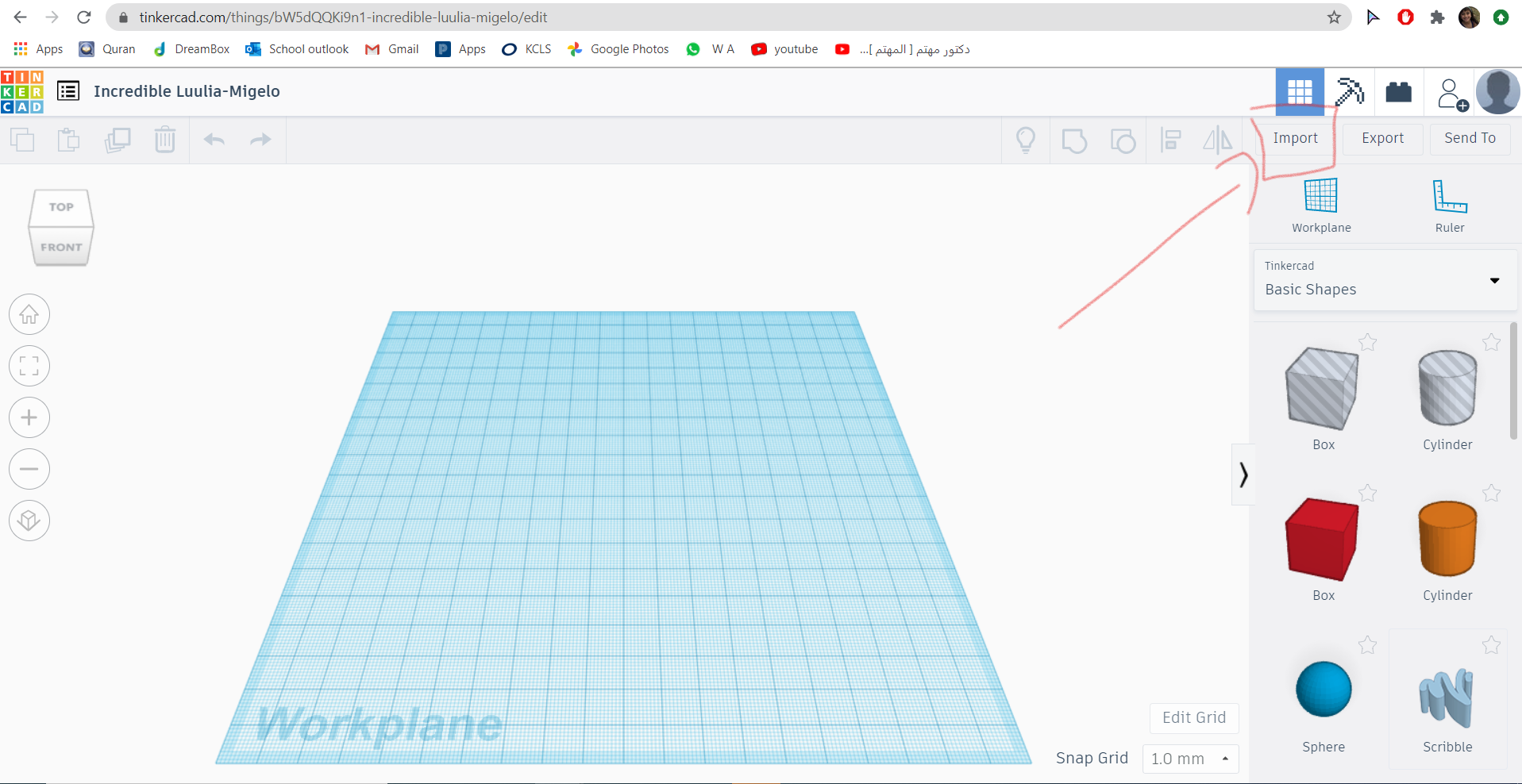Screen dimensions: 1522x784
Task: Click the Send To button
Action: tap(1470, 138)
